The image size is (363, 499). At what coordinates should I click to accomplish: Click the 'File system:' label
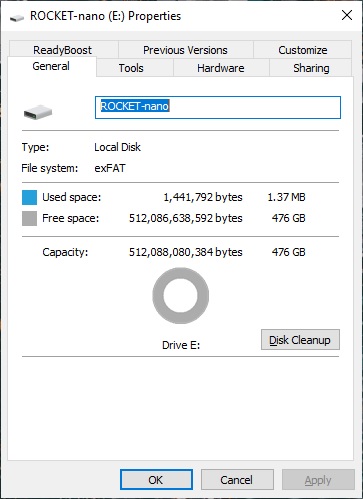50,168
